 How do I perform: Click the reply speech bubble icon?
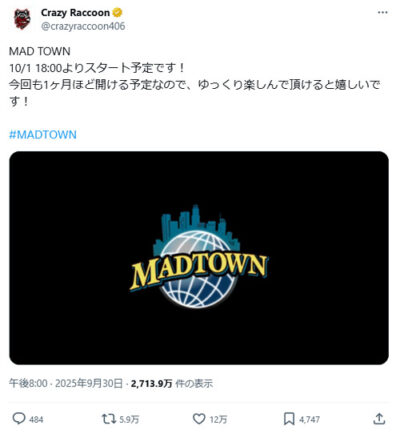tap(19, 419)
